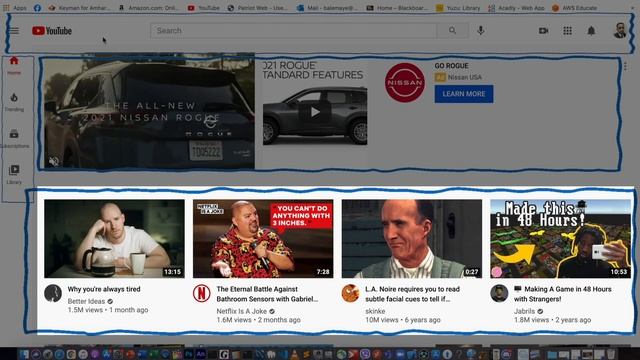Click the Netflix Is A Joke avatar
Viewport: 640px width, 360px height.
coord(202,293)
